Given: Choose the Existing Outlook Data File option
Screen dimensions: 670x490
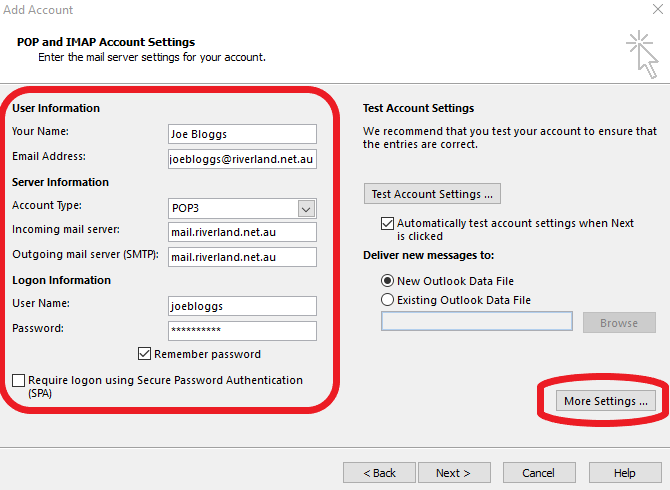Looking at the screenshot, I should point(387,300).
